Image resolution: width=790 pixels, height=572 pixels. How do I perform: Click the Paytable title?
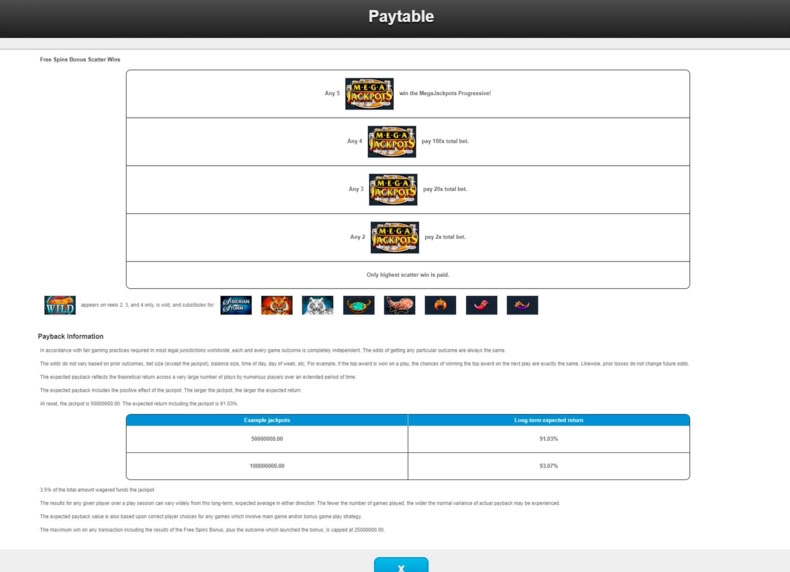(x=401, y=16)
